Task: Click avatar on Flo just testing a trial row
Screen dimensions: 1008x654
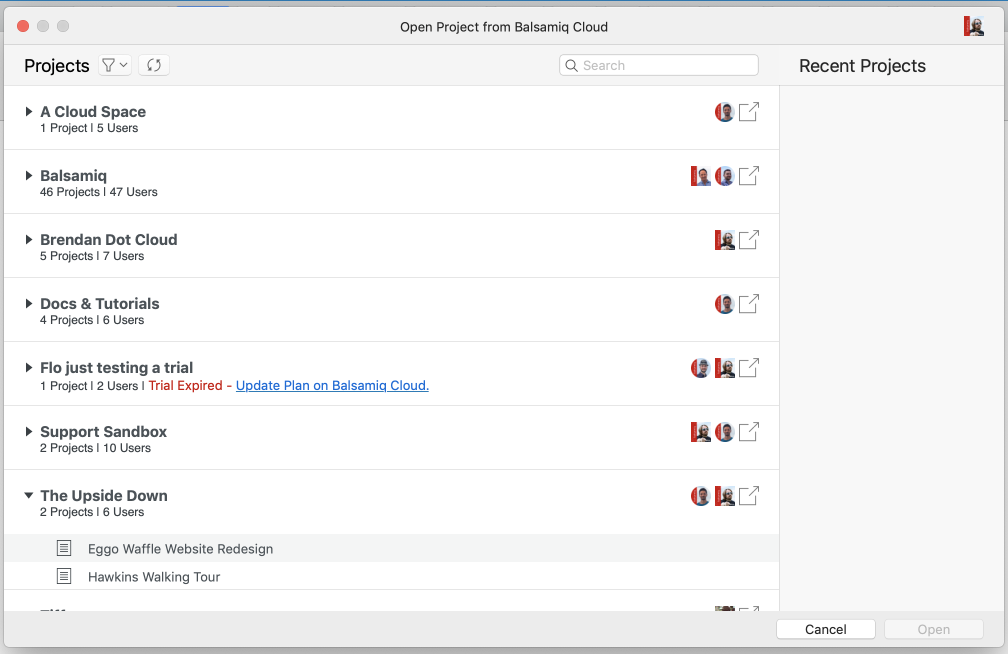Action: [701, 368]
